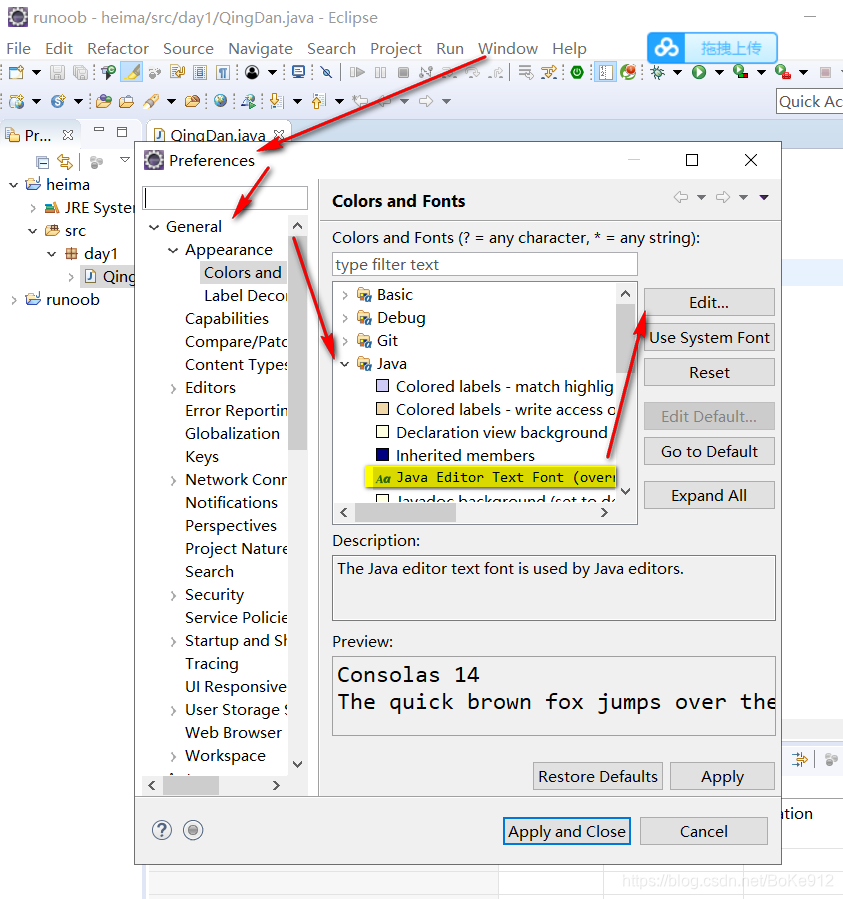This screenshot has width=843, height=899.
Task: Open the Refactor menu
Action: point(118,49)
